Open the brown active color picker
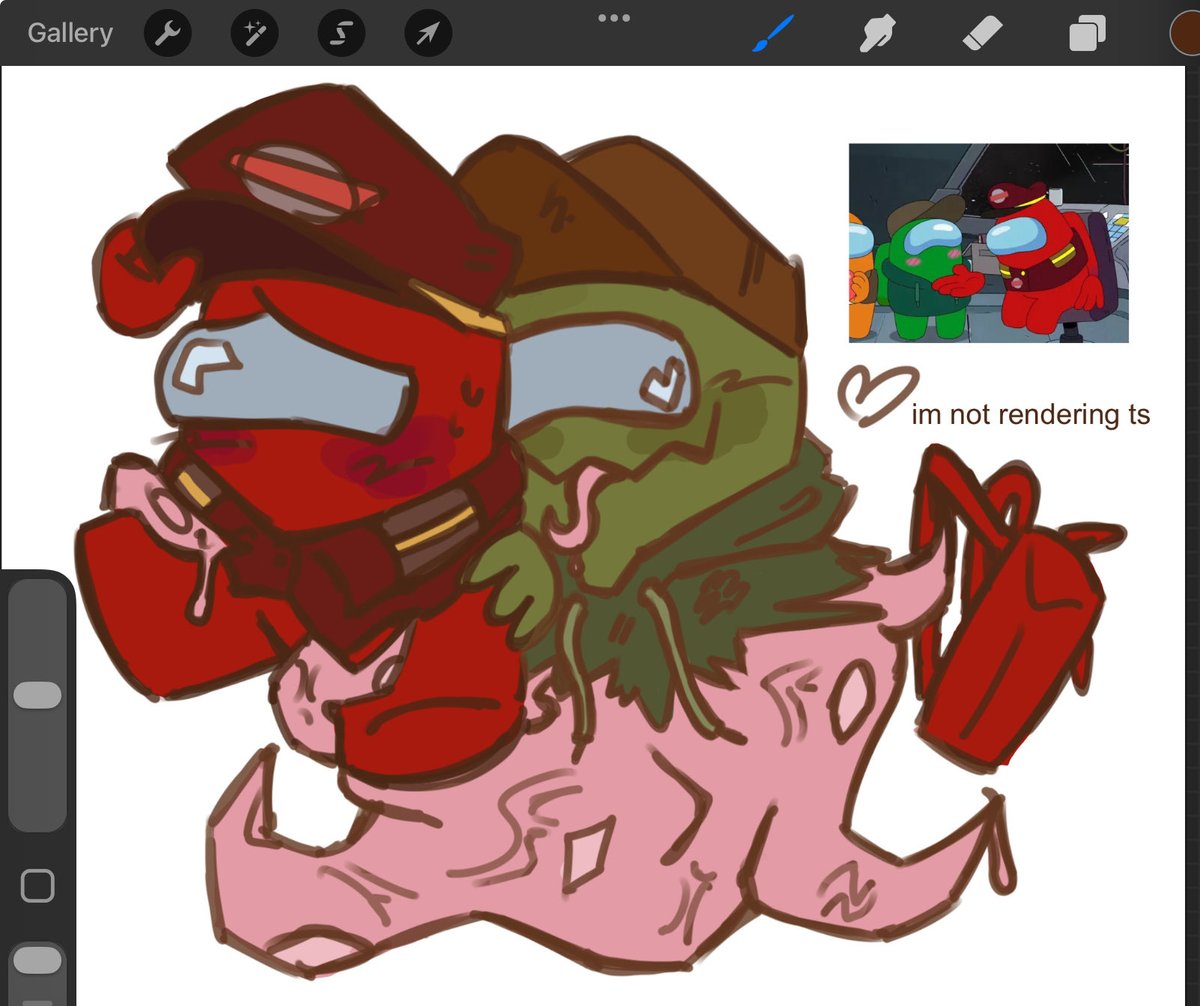The image size is (1200, 1006). 1187,34
